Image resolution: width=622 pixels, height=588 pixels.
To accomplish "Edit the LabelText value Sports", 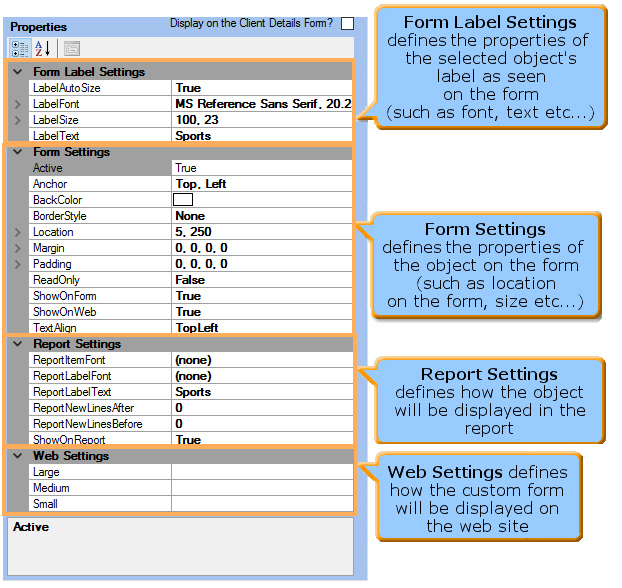I will click(260, 136).
